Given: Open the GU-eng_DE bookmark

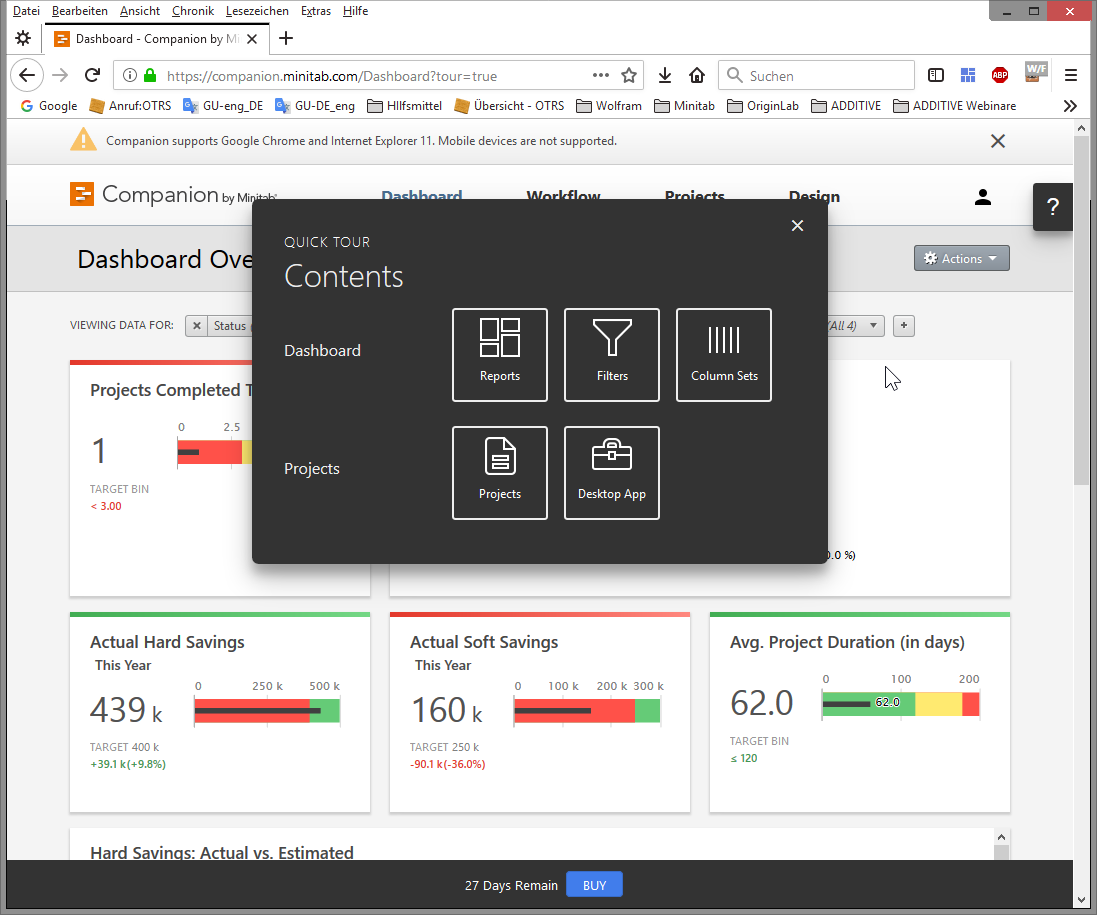Looking at the screenshot, I should [x=223, y=106].
